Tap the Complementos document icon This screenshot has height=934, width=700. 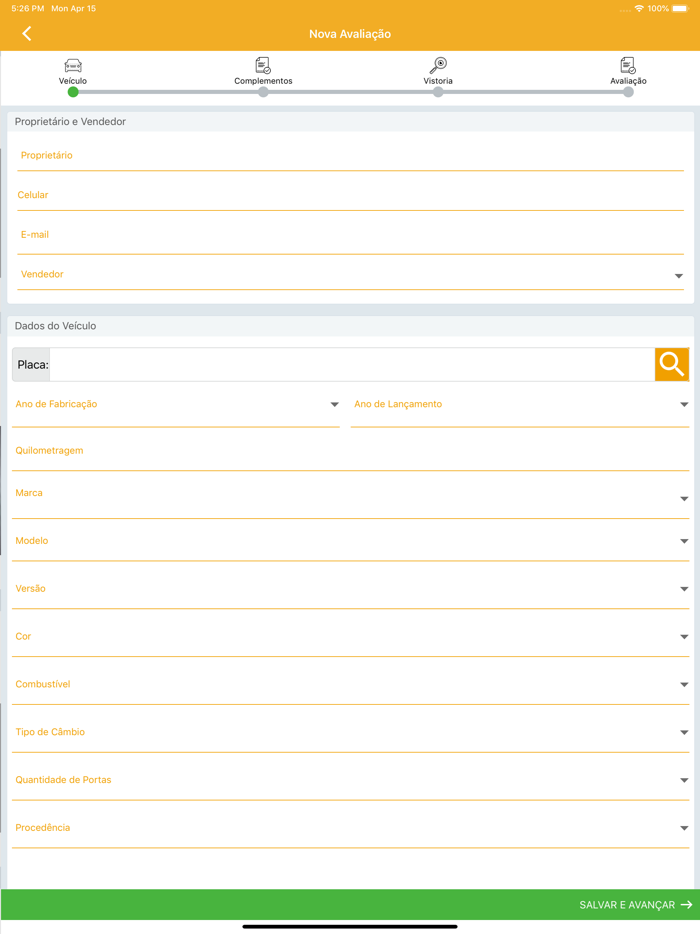click(263, 66)
